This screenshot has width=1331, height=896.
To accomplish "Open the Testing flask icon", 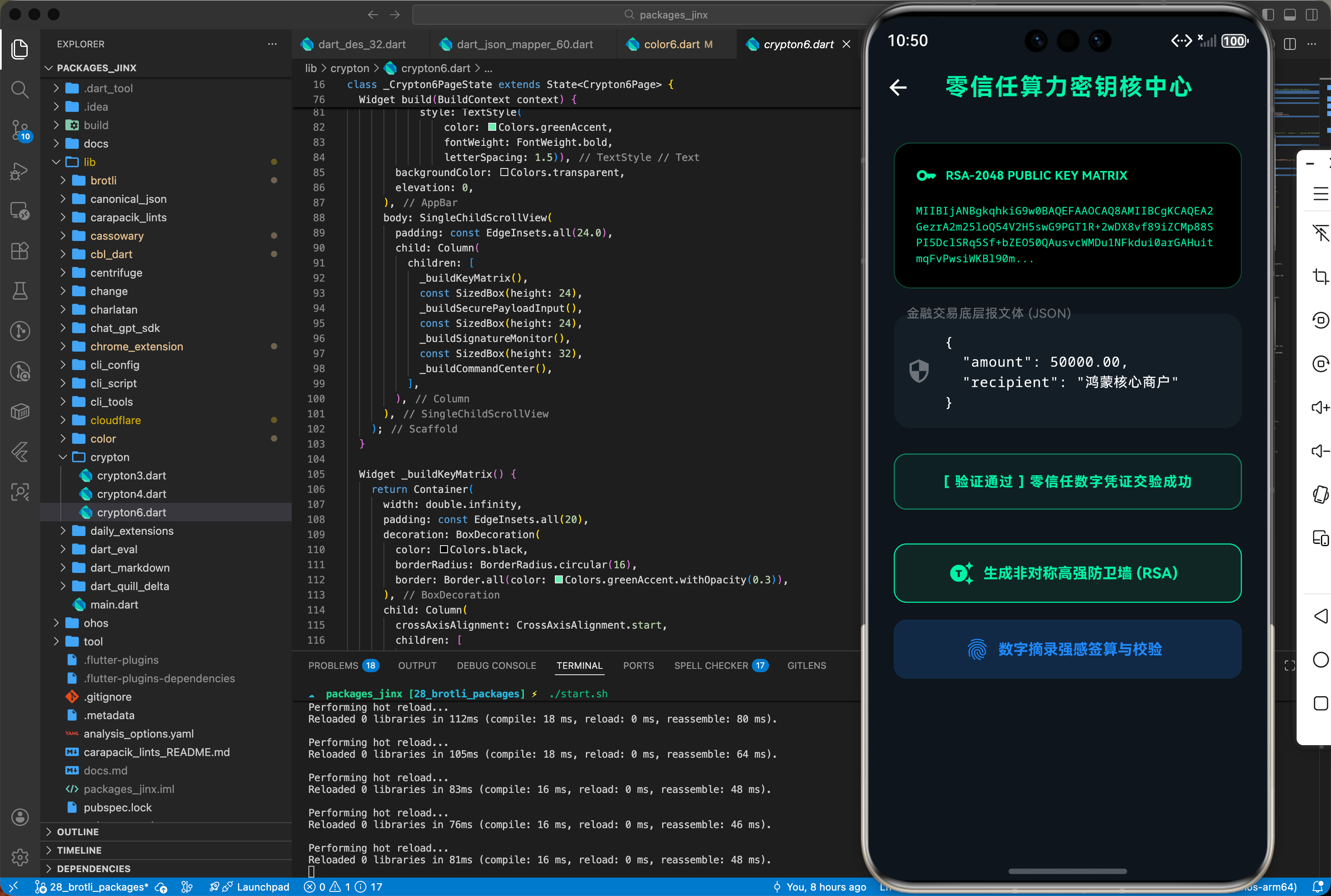I will point(19,291).
